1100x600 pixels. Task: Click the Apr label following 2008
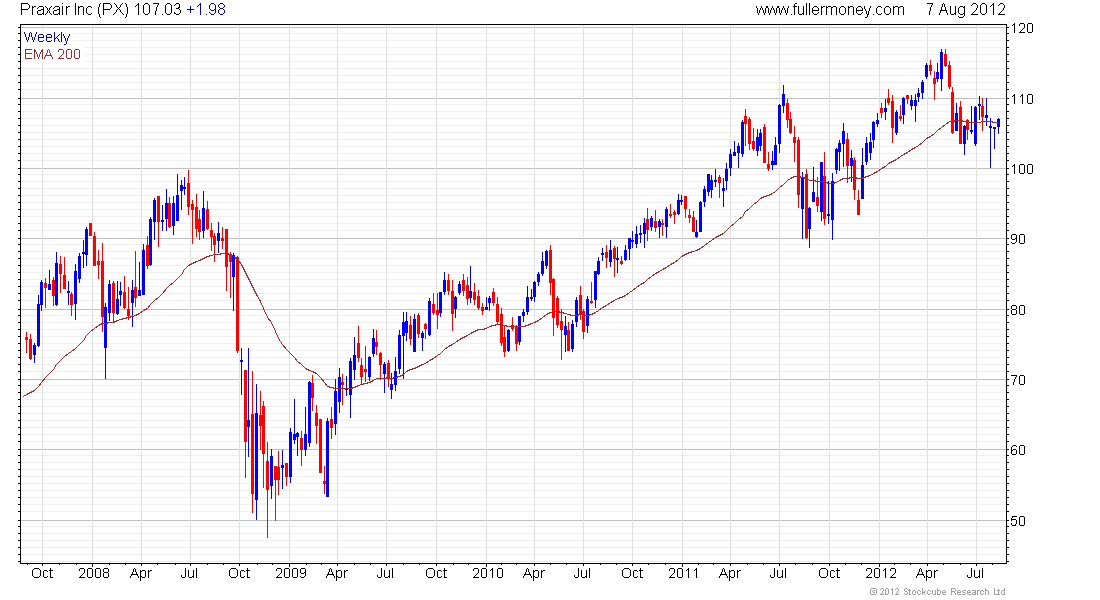pos(141,573)
